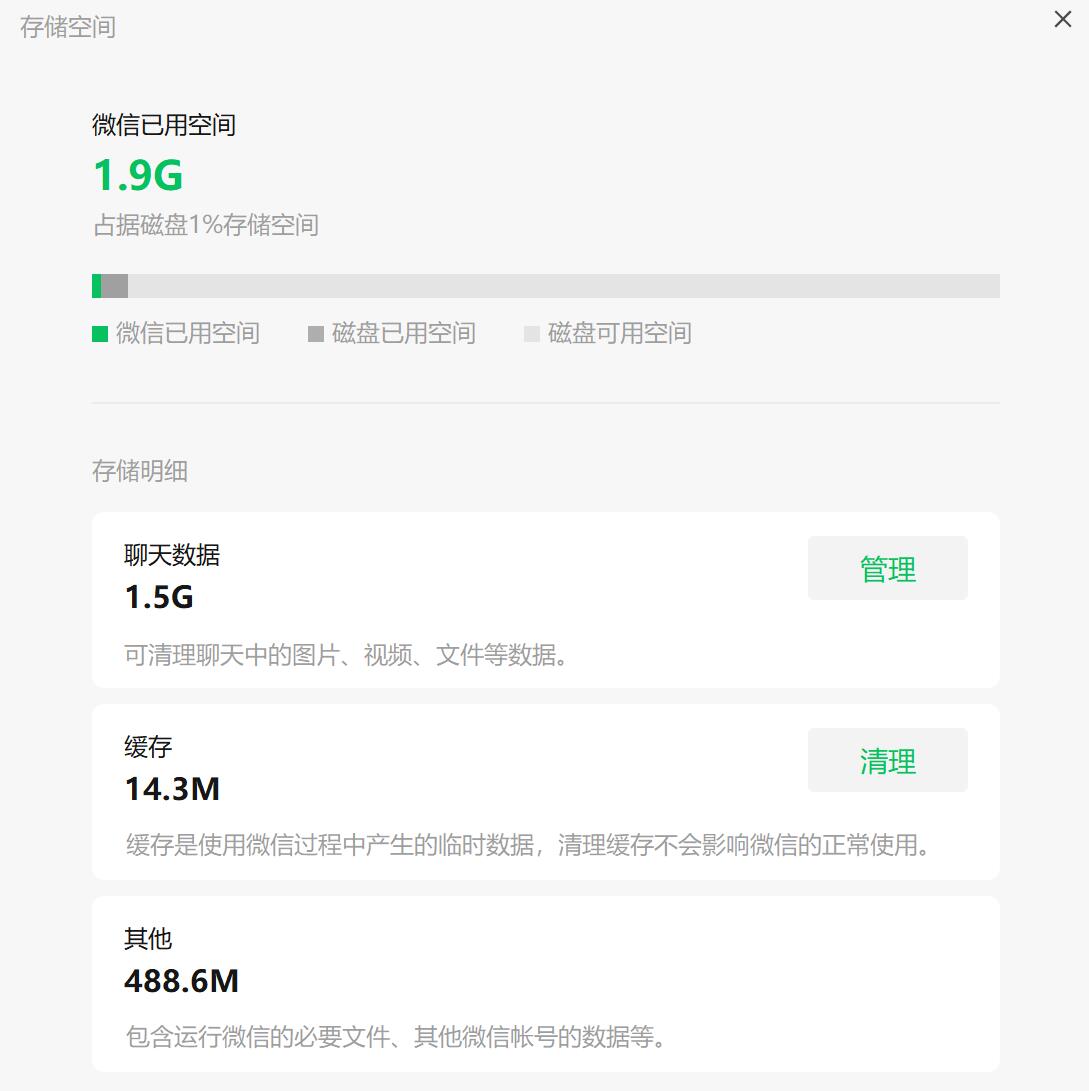Click the 占据磁盘1%存储空间 text
The image size is (1089, 1091).
point(206,225)
